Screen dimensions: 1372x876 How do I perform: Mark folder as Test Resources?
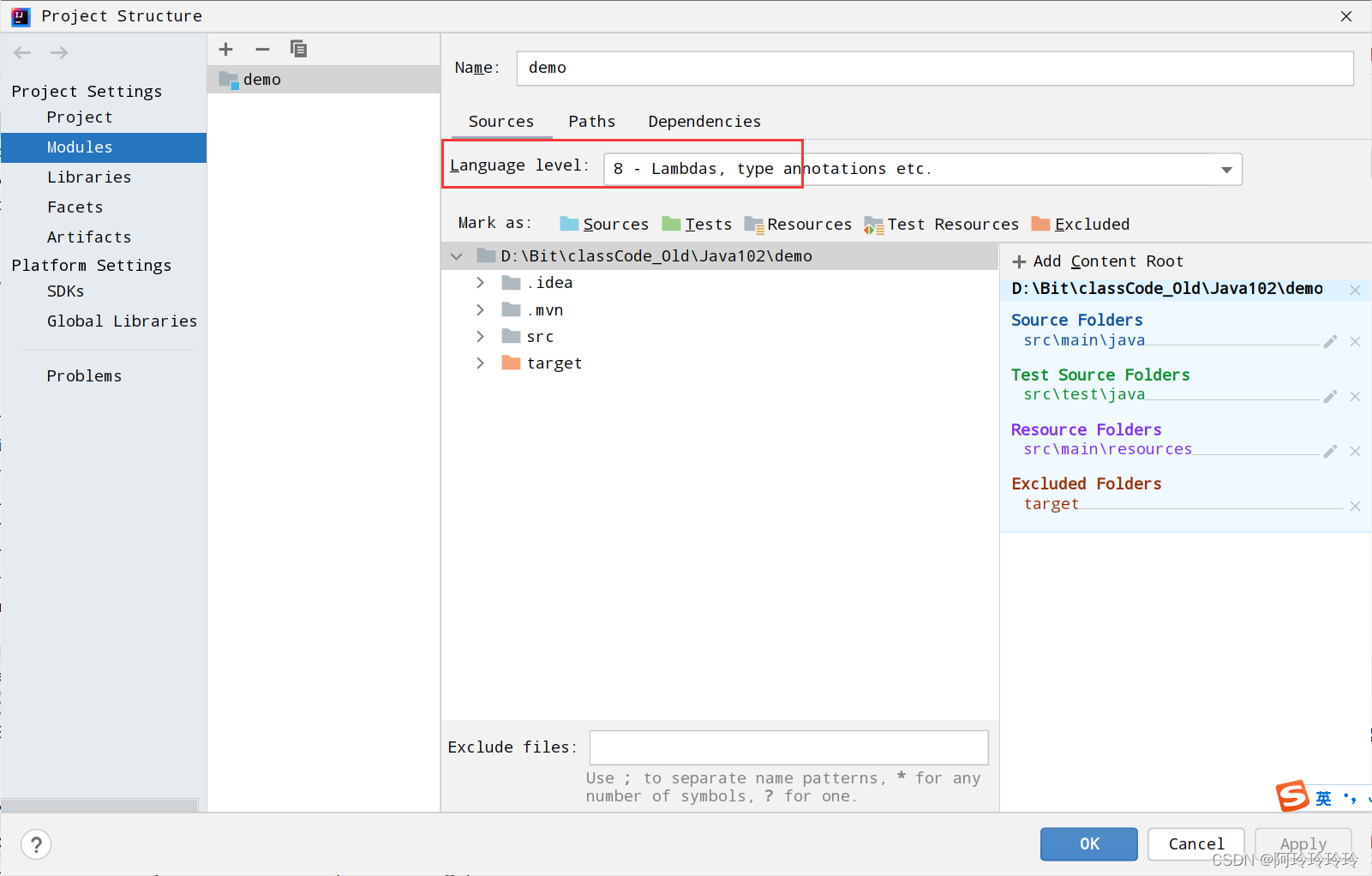click(x=942, y=225)
